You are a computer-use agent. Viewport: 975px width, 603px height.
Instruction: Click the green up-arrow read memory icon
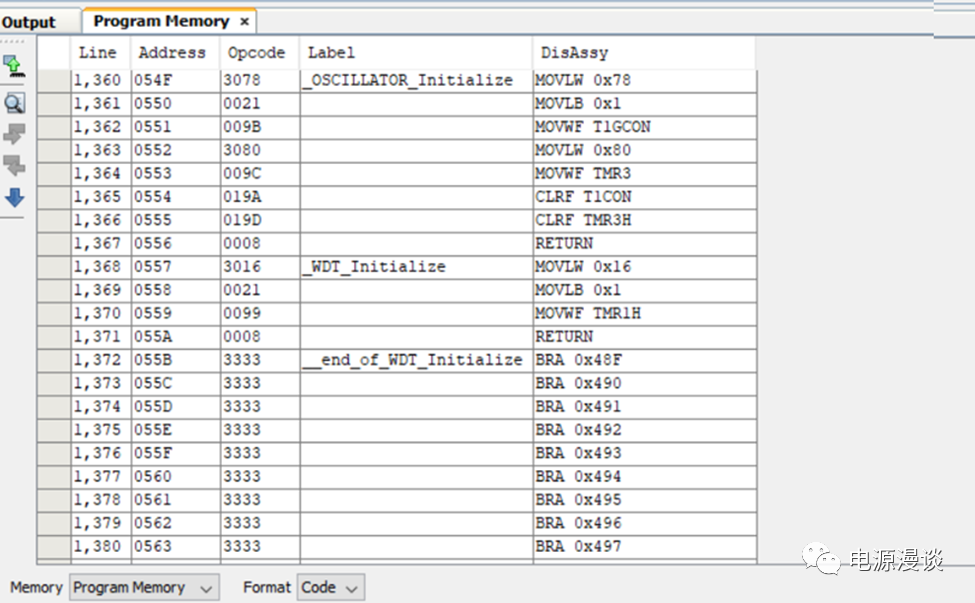(x=14, y=67)
